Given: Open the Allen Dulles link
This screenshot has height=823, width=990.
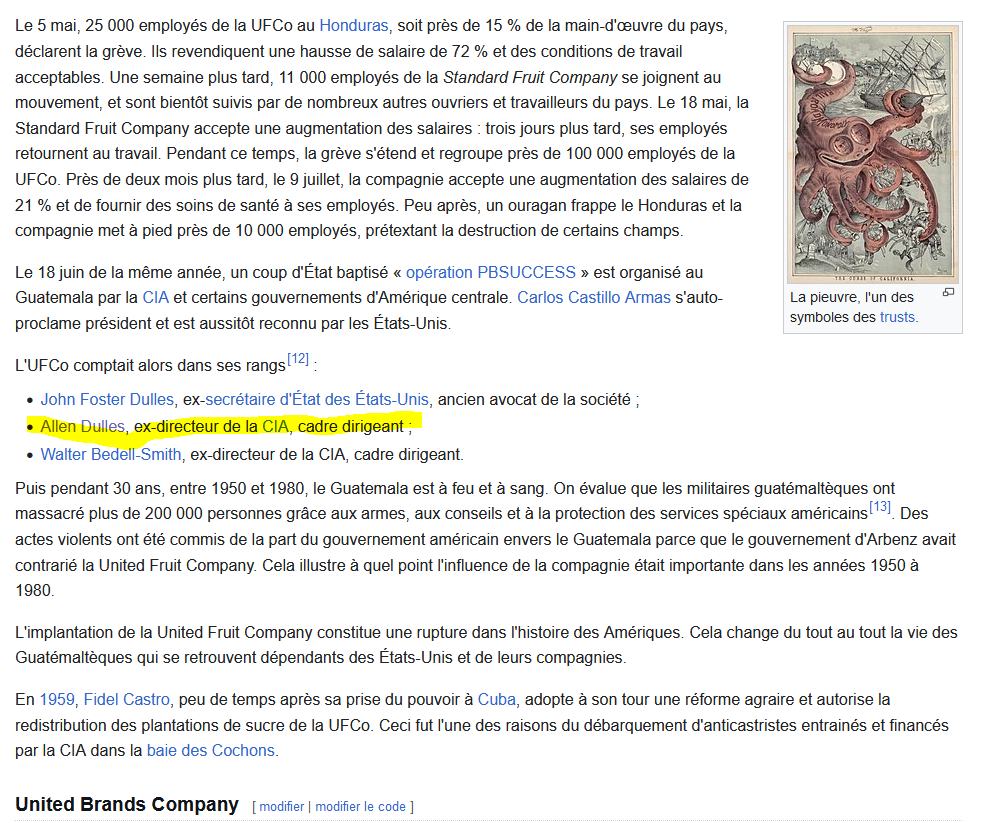Looking at the screenshot, I should pyautogui.click(x=83, y=427).
